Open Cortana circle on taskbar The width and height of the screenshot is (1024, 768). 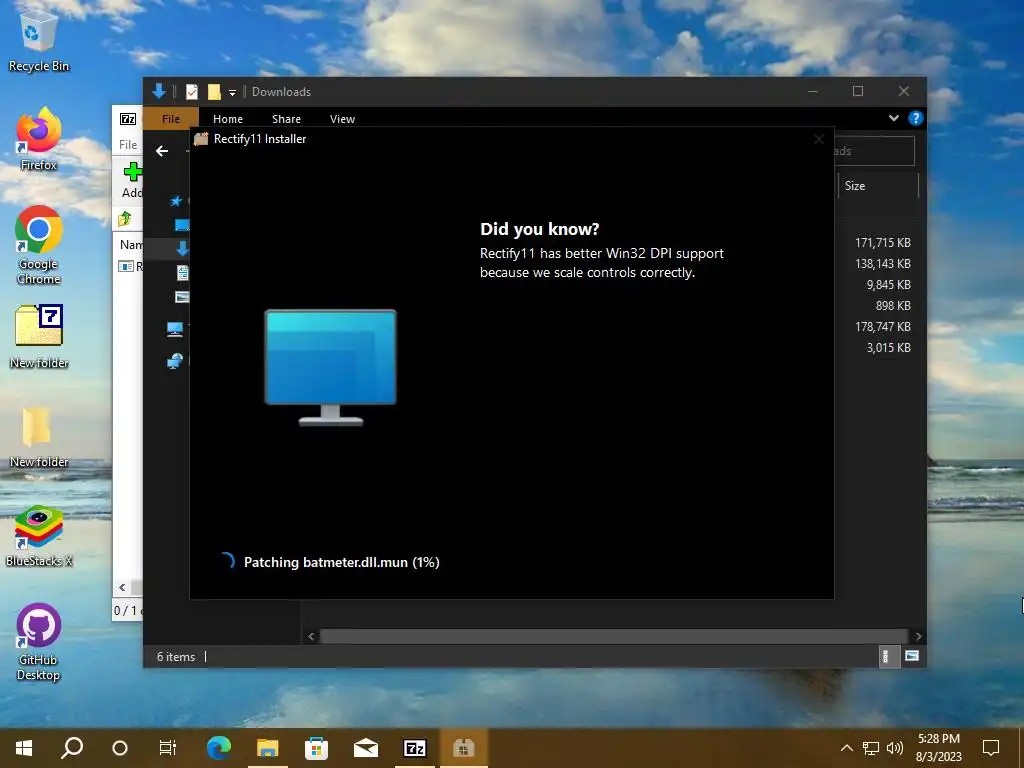(x=120, y=748)
